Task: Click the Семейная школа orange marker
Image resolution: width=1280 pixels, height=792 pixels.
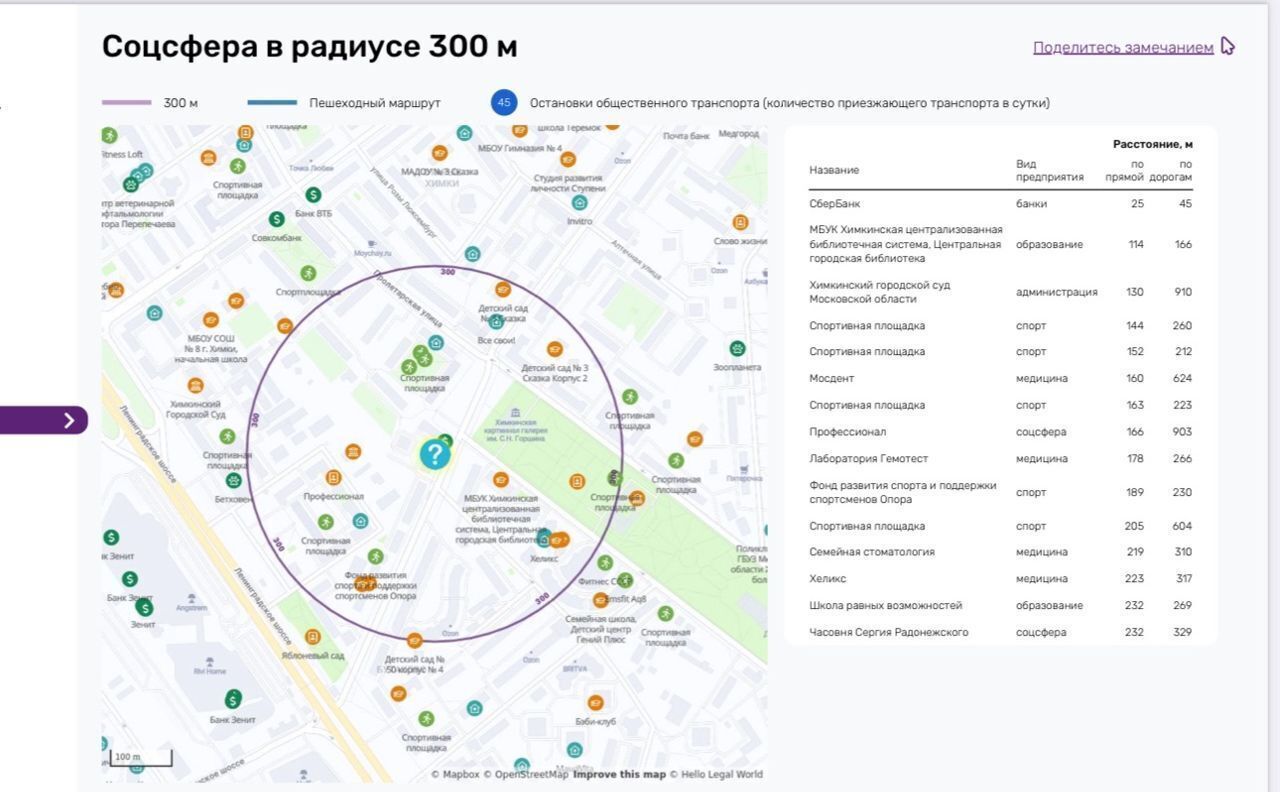Action: pos(600,600)
